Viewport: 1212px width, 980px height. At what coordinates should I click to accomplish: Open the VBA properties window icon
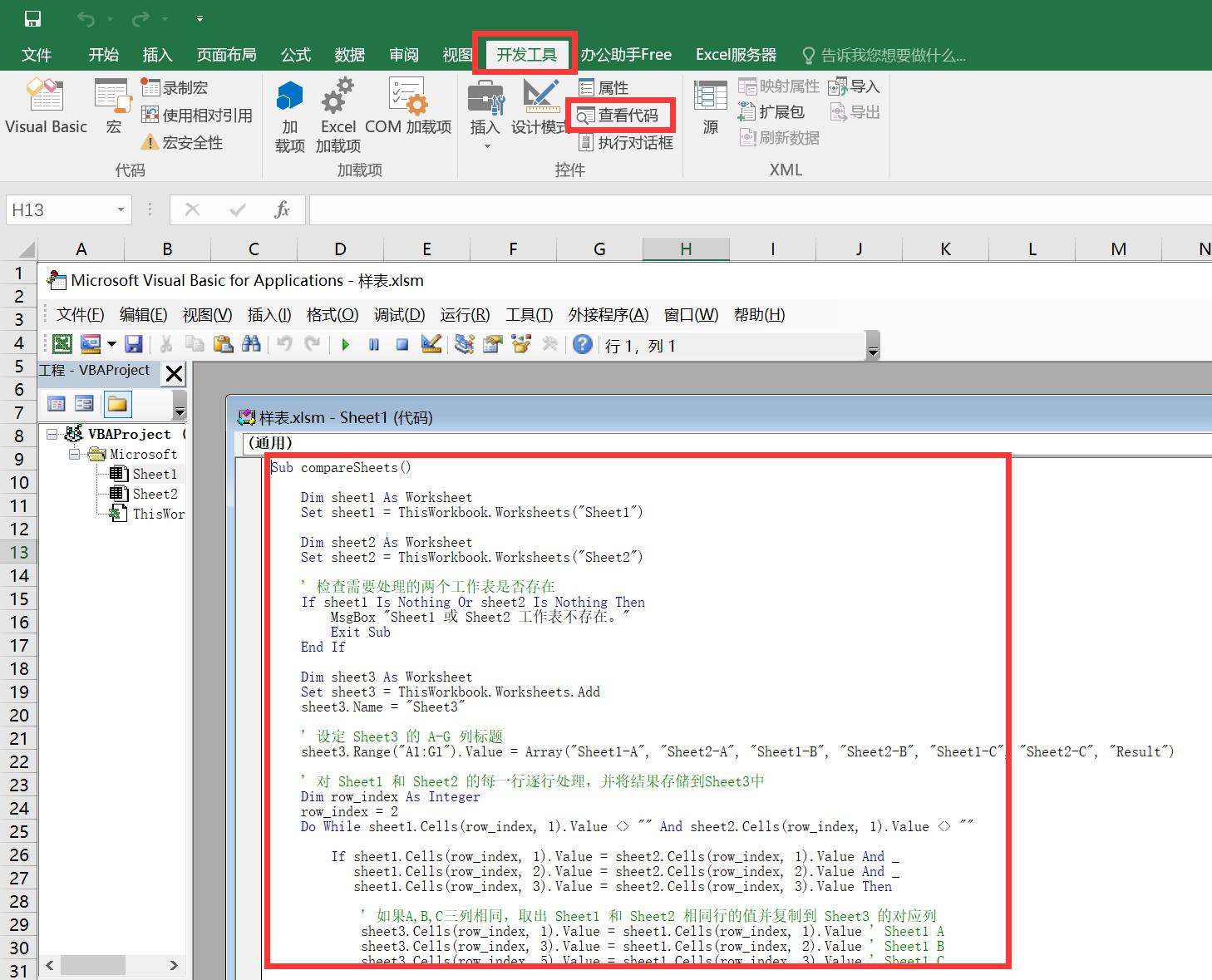coord(493,344)
